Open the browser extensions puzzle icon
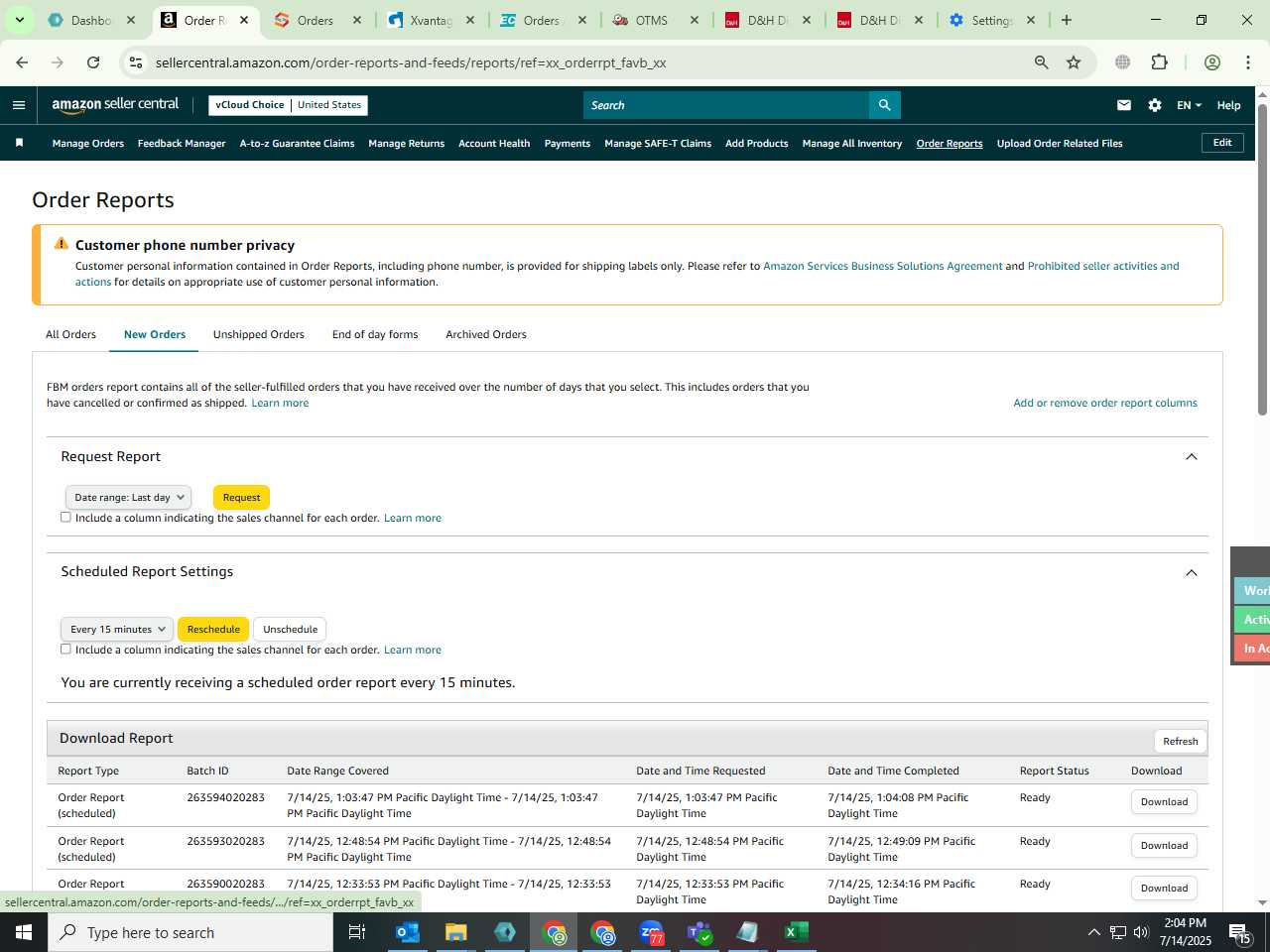1270x952 pixels. click(x=1159, y=62)
